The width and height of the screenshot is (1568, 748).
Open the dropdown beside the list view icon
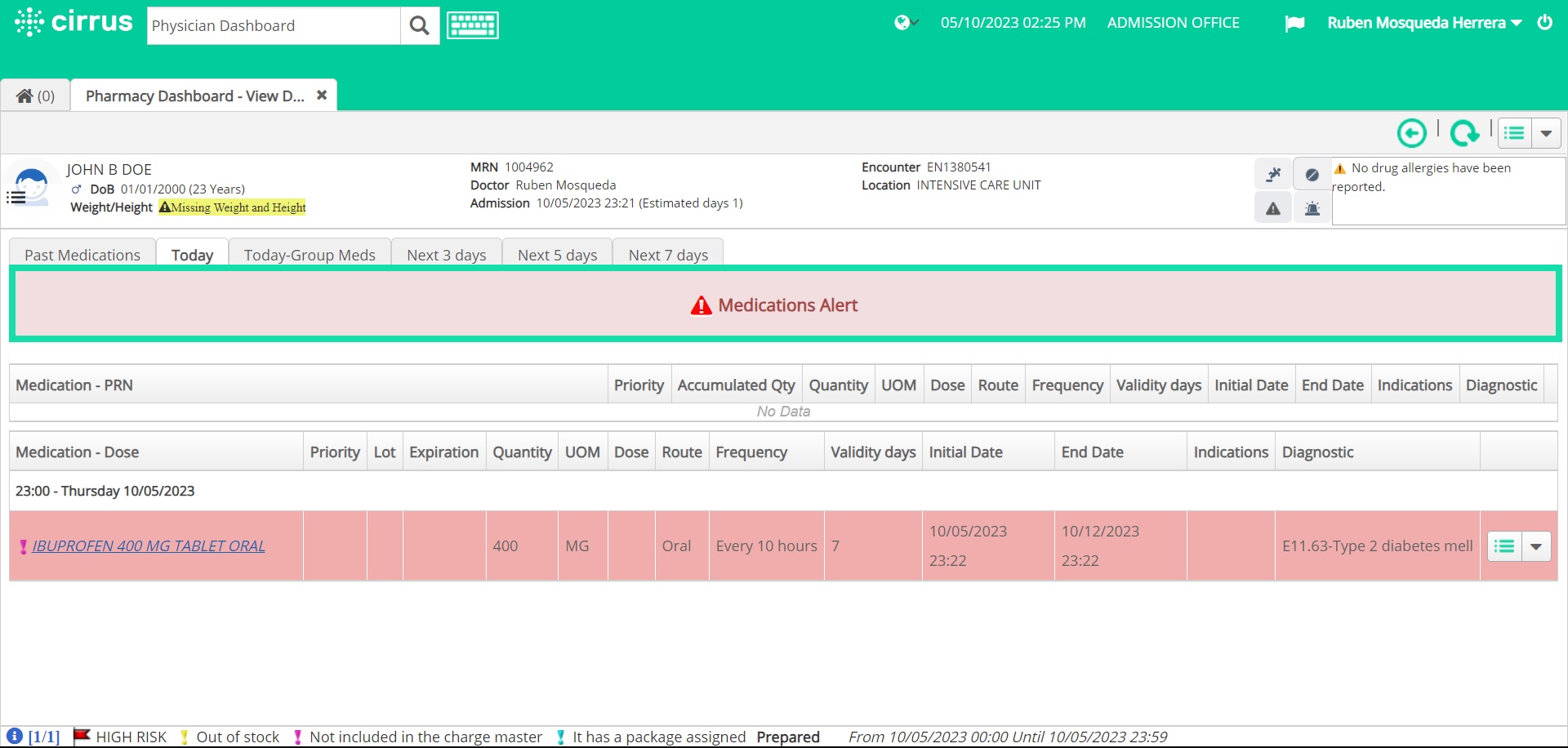pyautogui.click(x=1548, y=132)
